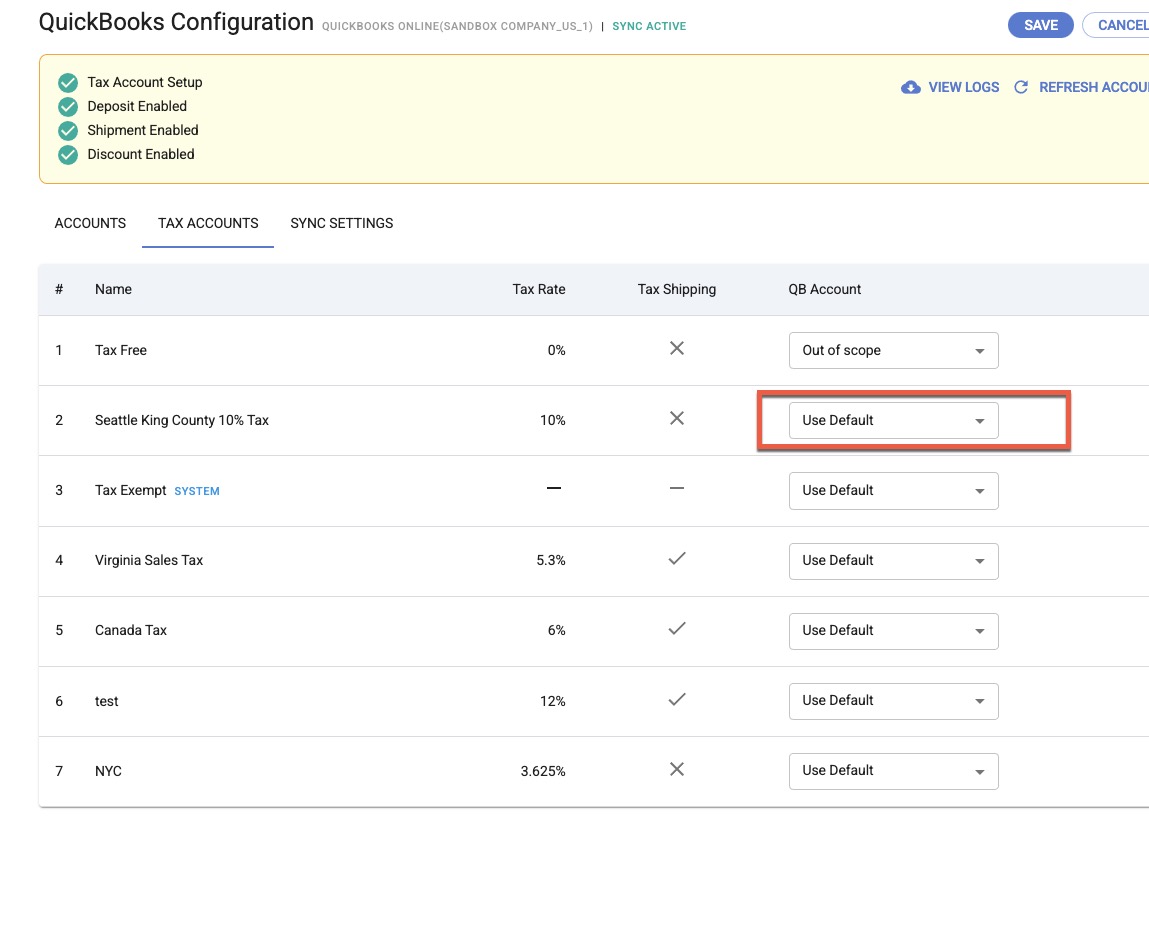Toggle Tax Shipping mark for NYC row
The width and height of the screenshot is (1149, 944).
coord(677,769)
